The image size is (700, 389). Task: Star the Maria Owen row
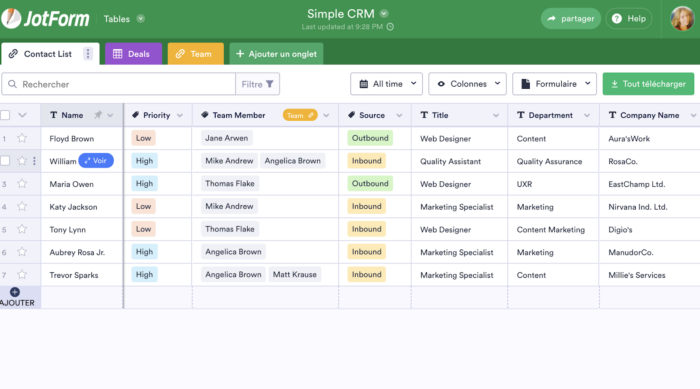[22, 184]
